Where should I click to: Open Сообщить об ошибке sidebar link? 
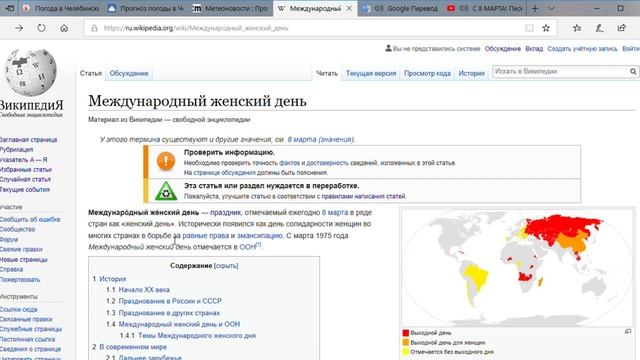click(30, 220)
